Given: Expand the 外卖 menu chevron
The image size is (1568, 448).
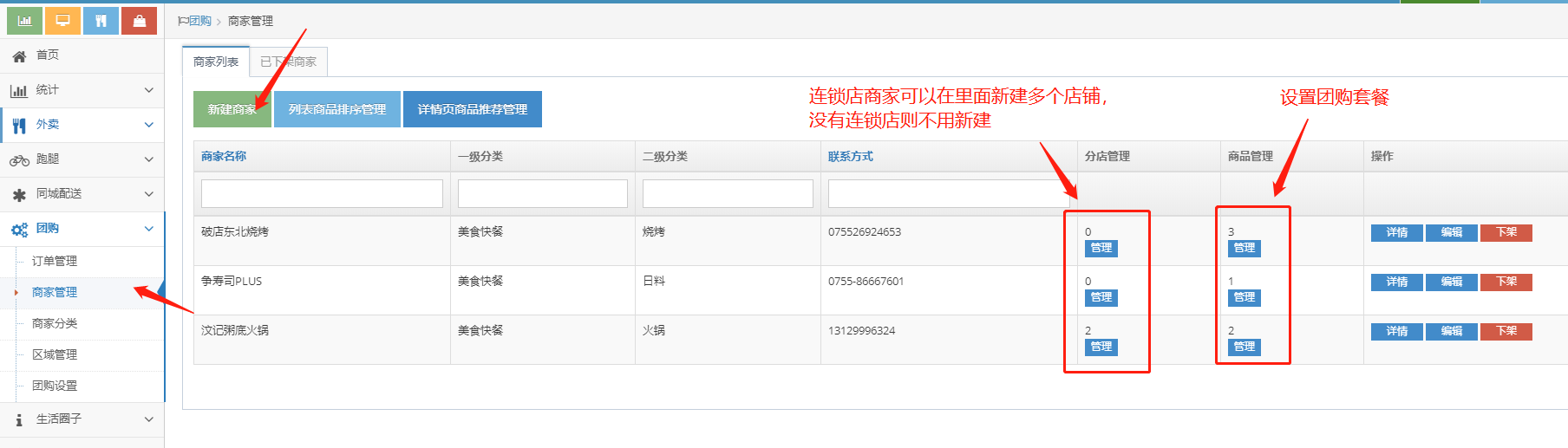Looking at the screenshot, I should coord(148,125).
